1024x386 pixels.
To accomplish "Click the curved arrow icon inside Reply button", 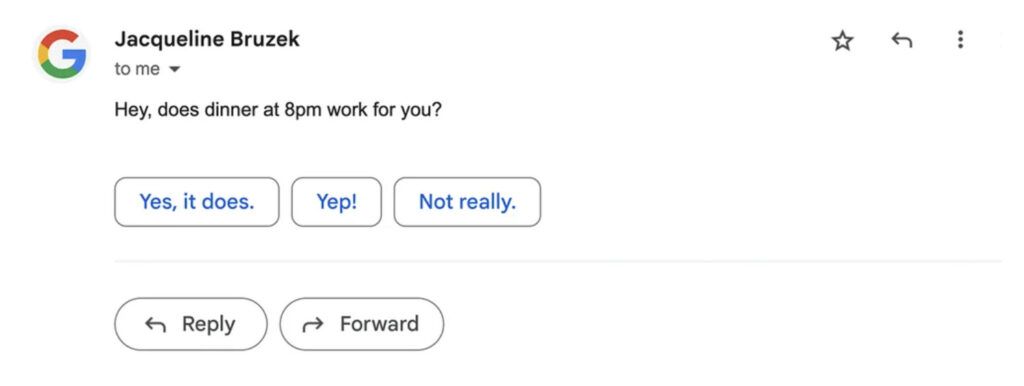I will tap(155, 325).
